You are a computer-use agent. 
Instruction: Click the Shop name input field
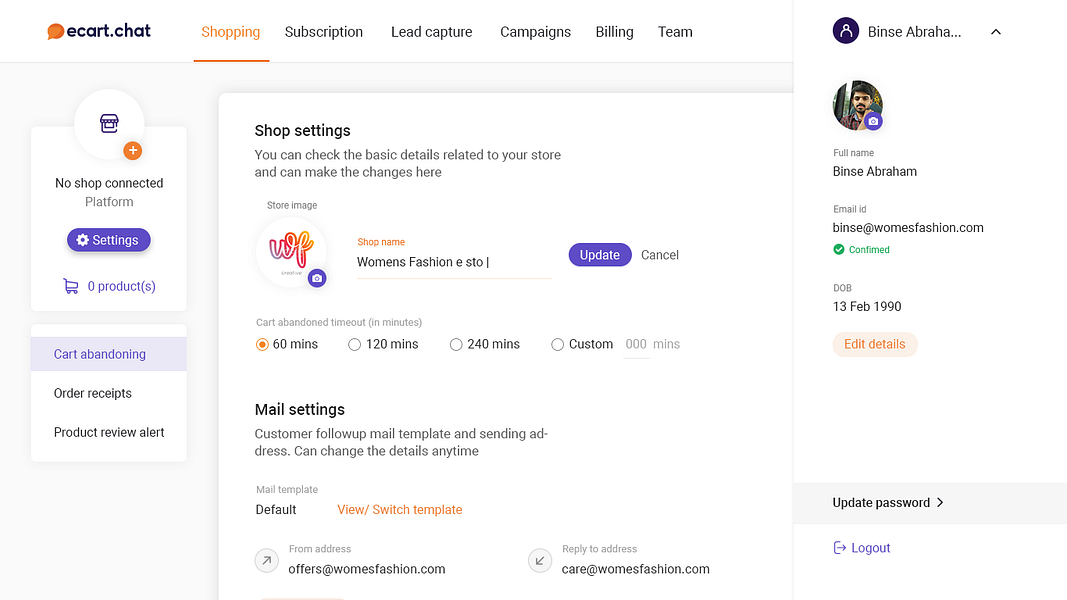[453, 262]
